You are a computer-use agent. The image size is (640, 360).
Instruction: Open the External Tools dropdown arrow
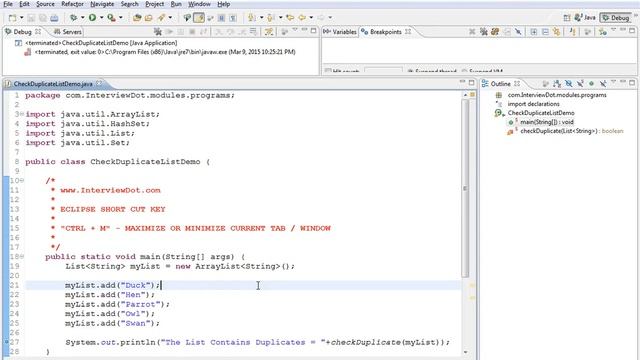tap(121, 18)
